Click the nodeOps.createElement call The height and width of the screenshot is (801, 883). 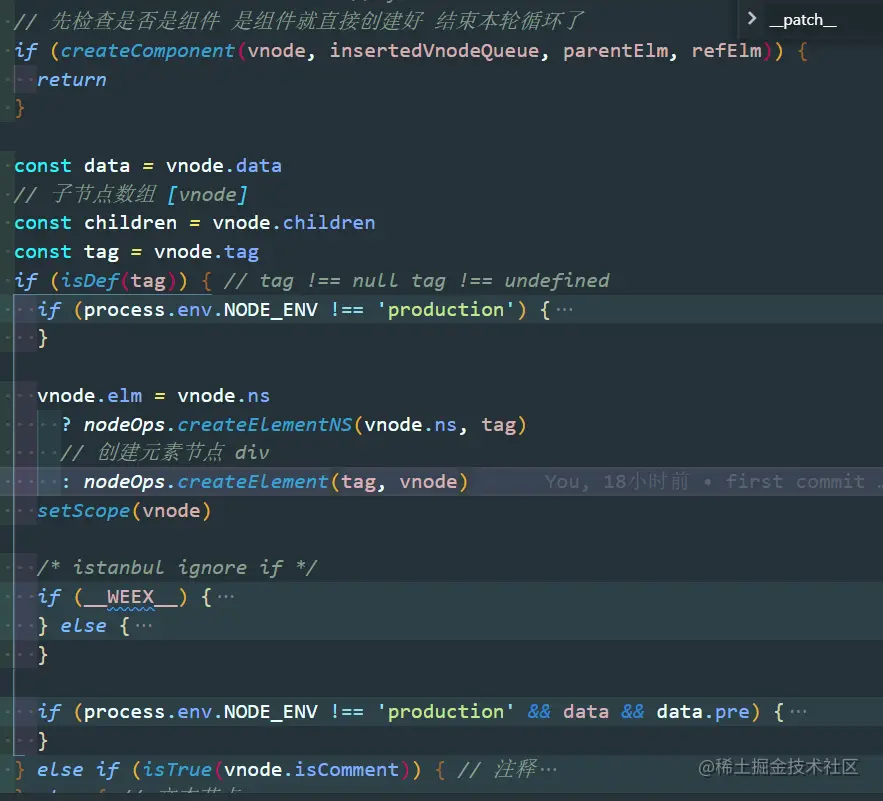[206, 482]
